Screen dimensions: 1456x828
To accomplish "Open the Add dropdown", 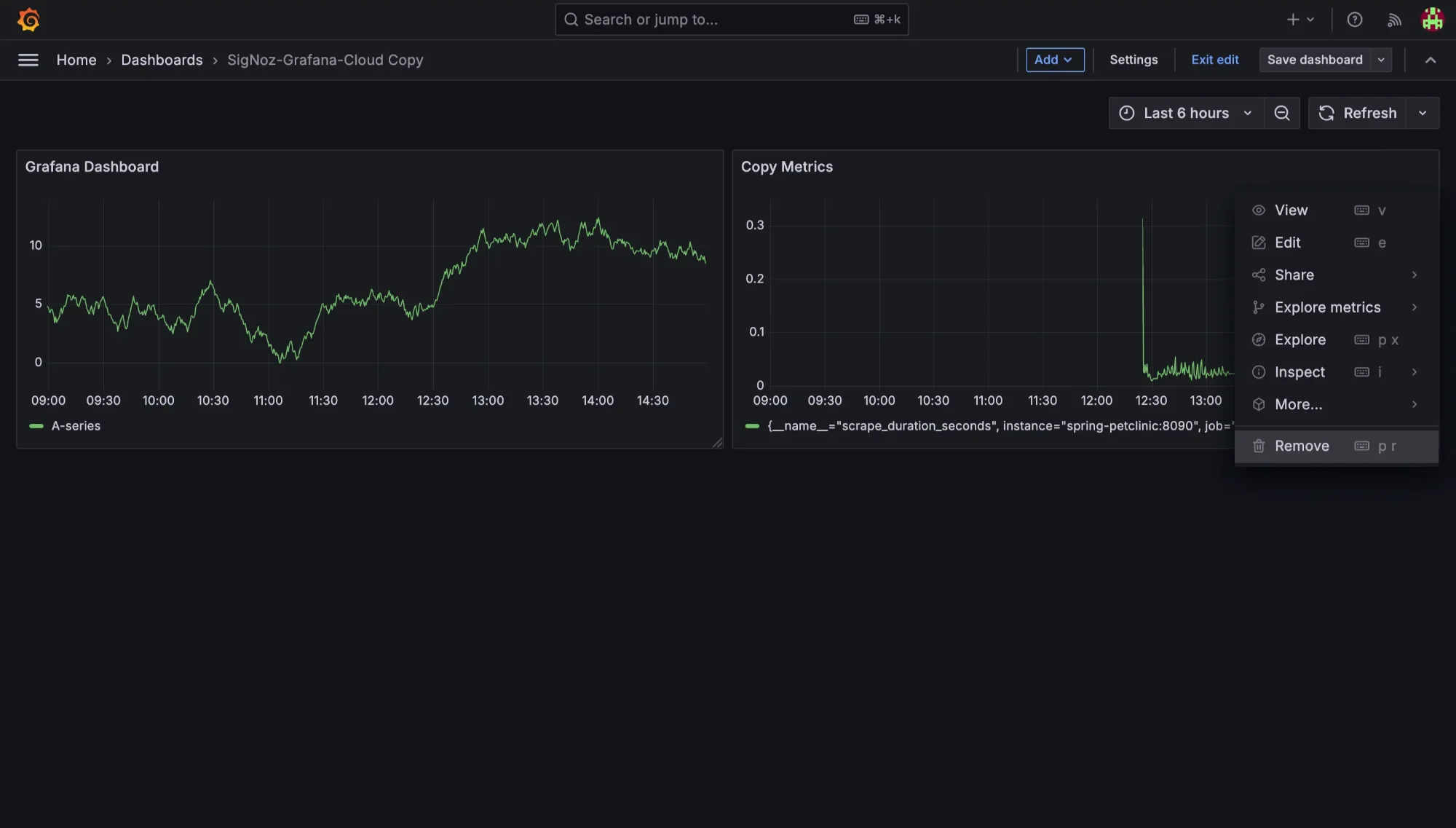I will tap(1055, 60).
